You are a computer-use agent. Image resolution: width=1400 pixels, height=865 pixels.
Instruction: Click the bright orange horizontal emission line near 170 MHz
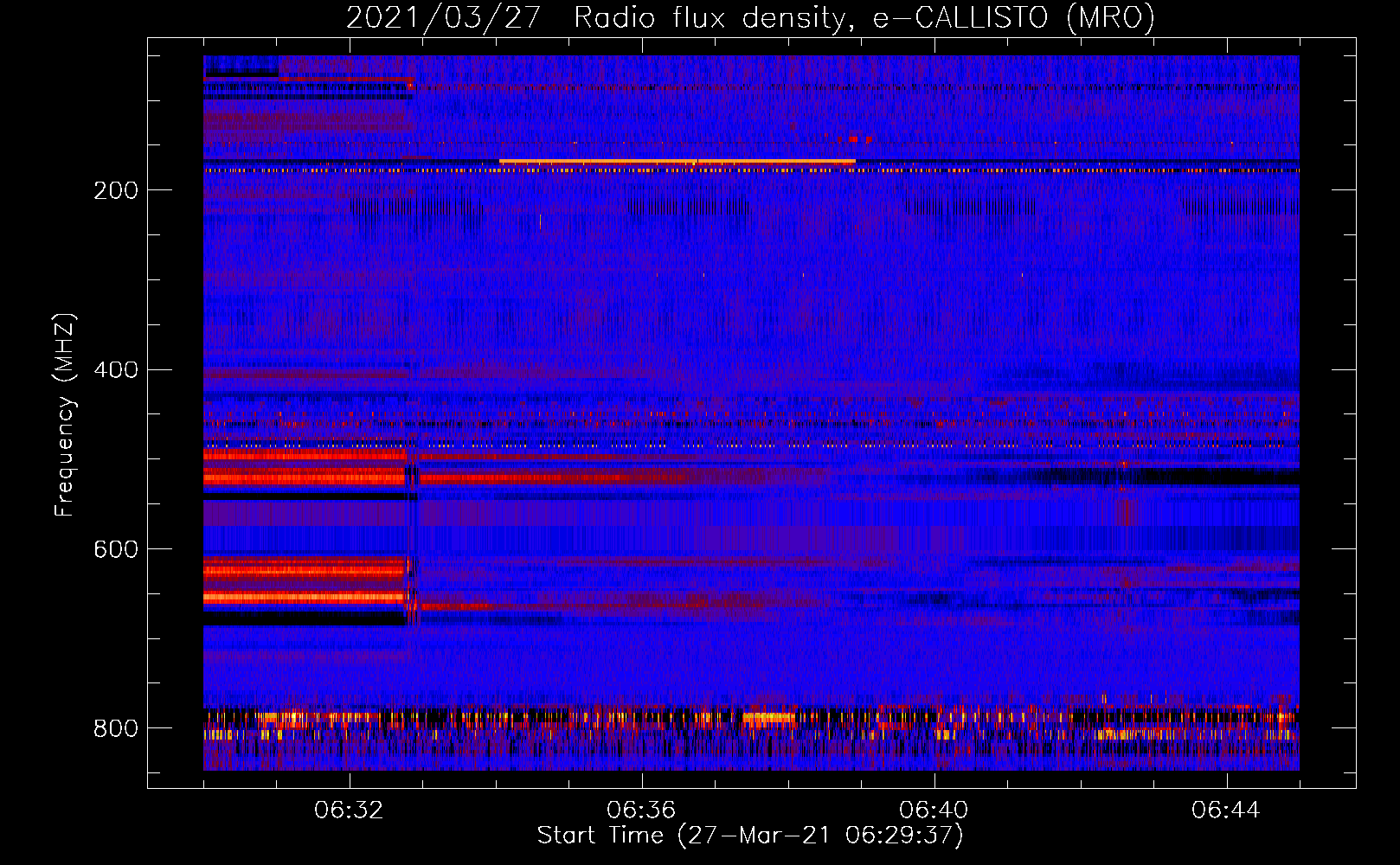678,162
